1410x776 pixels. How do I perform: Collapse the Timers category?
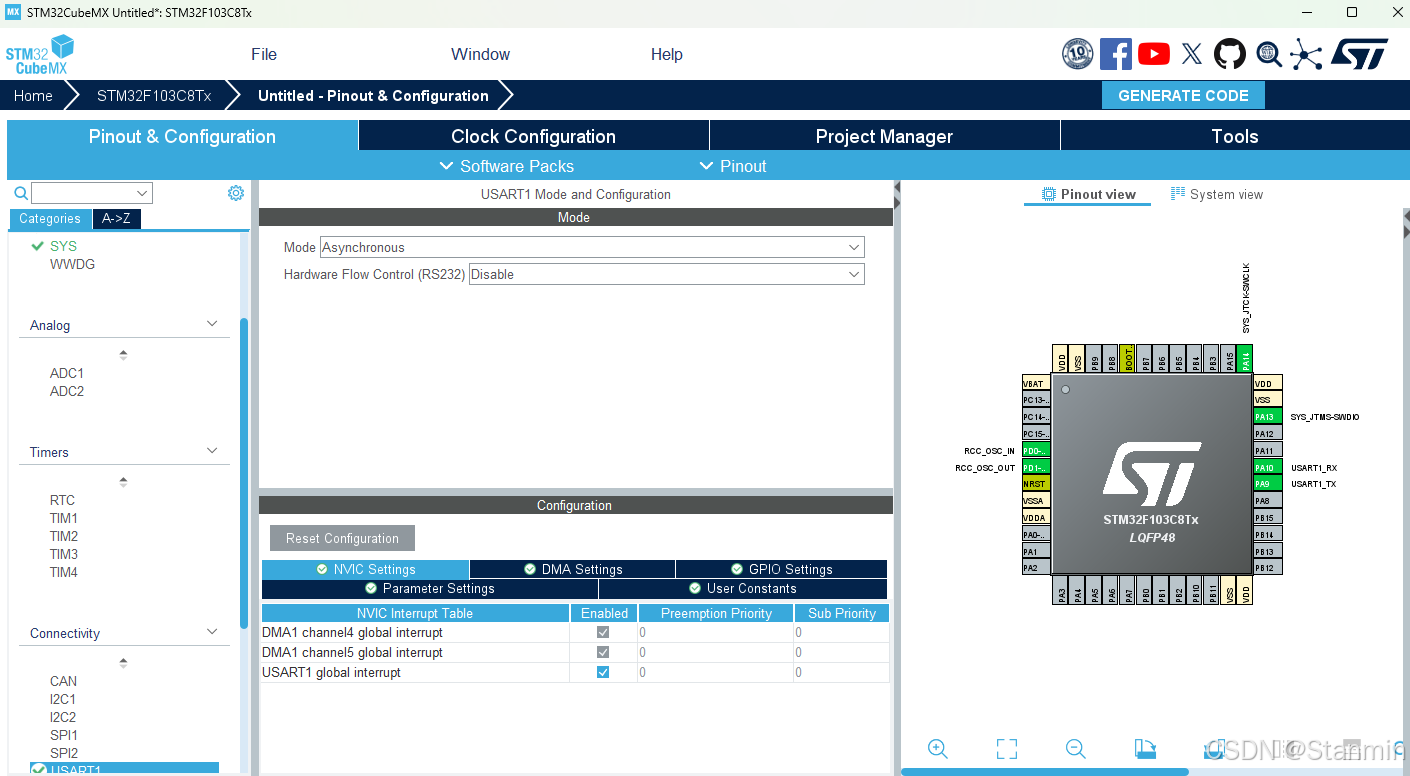tap(212, 451)
